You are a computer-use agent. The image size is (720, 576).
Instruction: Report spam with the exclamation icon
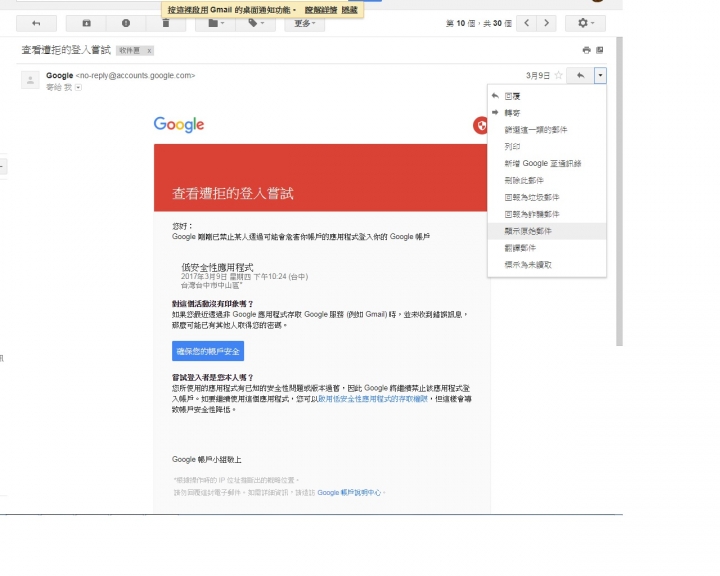(x=126, y=23)
